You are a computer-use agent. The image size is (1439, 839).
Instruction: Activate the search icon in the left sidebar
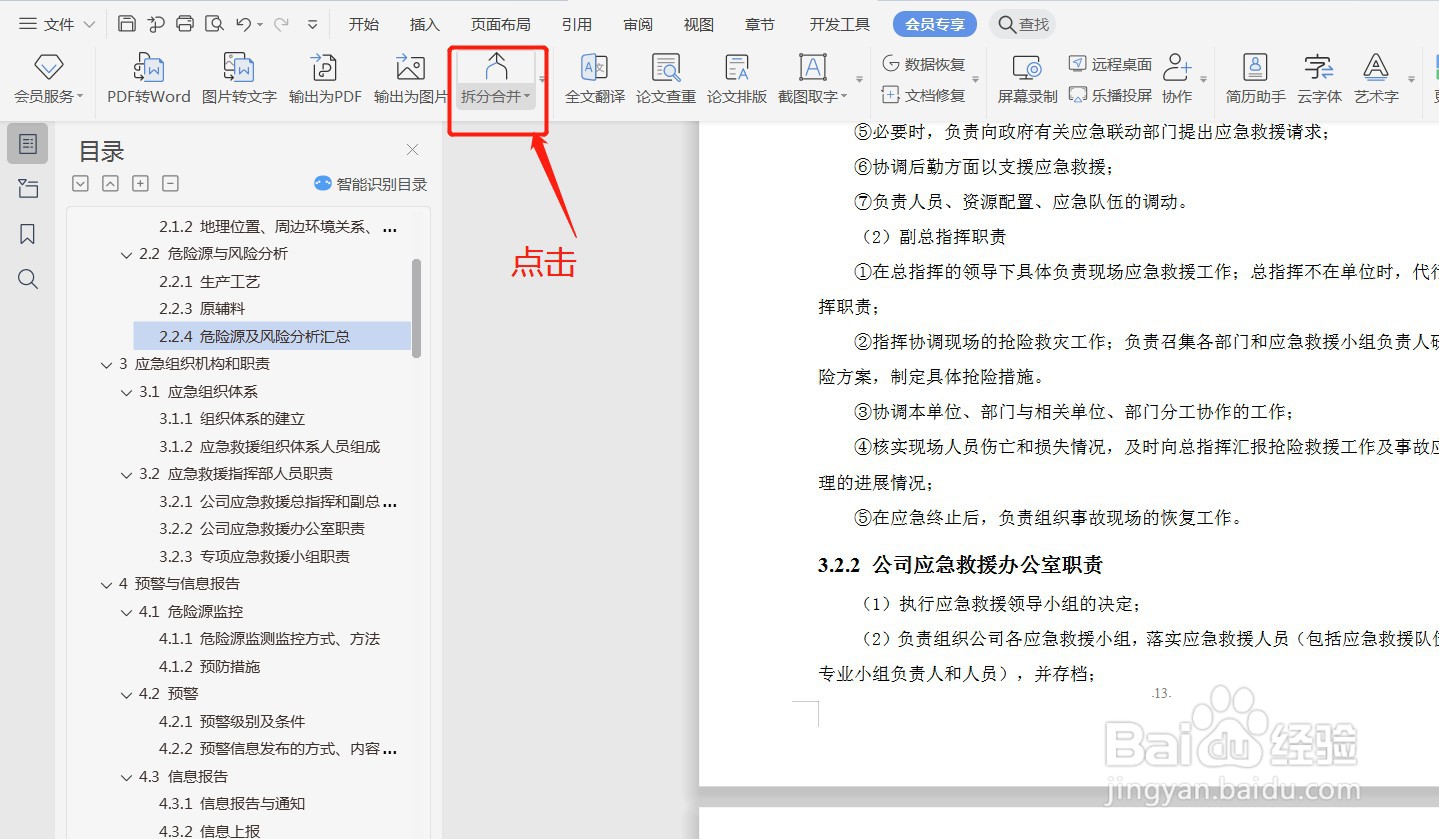coord(27,279)
